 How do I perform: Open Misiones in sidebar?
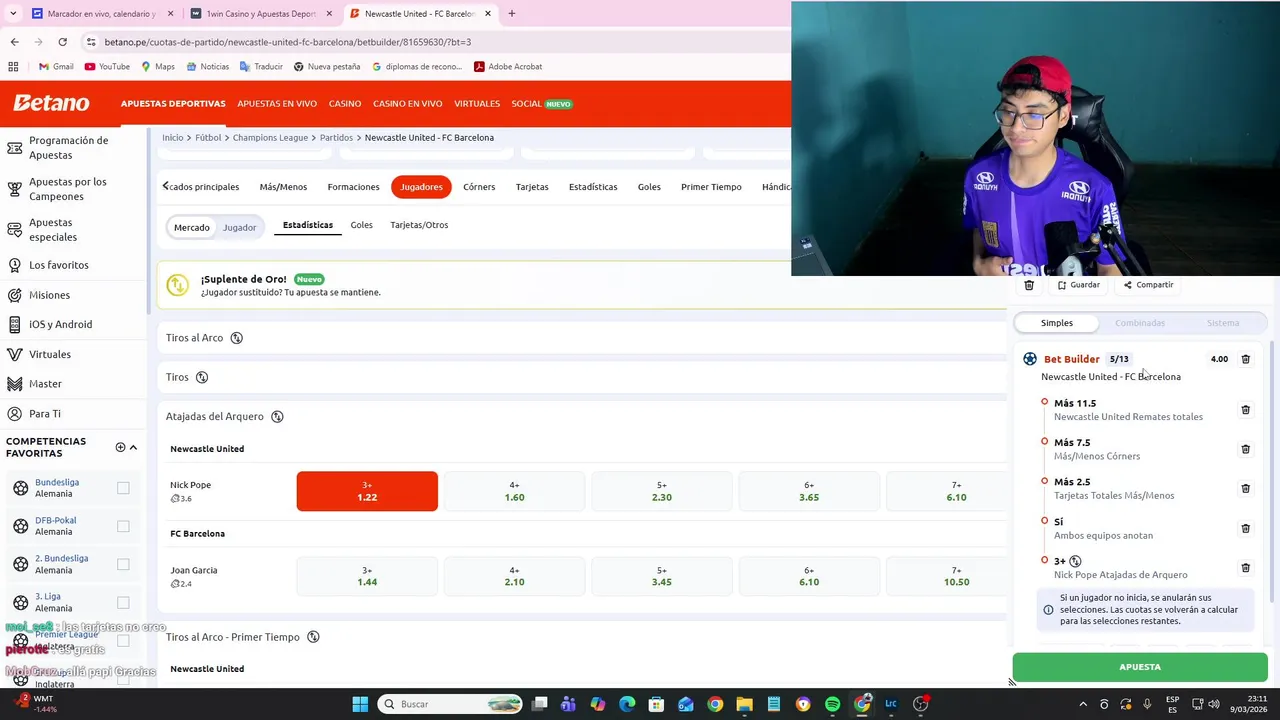[x=49, y=295]
